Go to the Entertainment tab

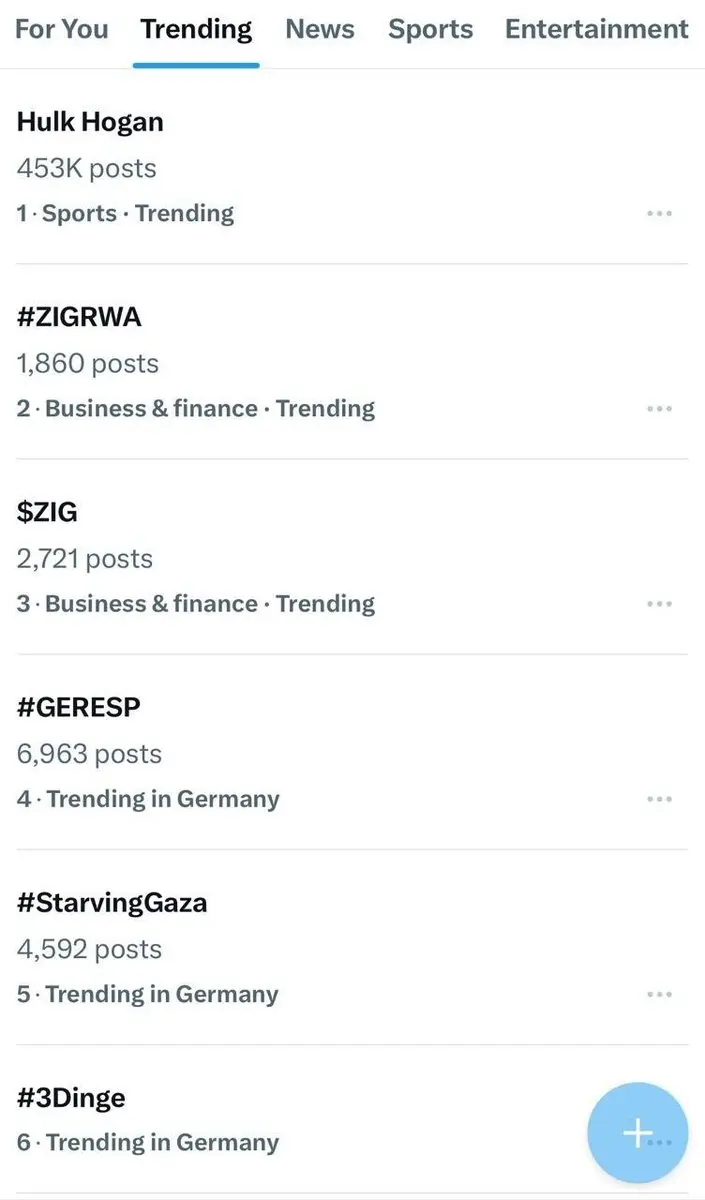(597, 30)
